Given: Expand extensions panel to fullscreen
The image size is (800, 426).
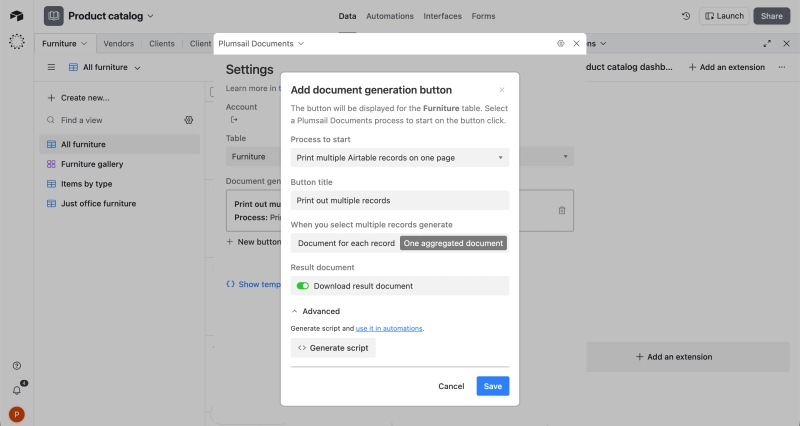Looking at the screenshot, I should (767, 43).
